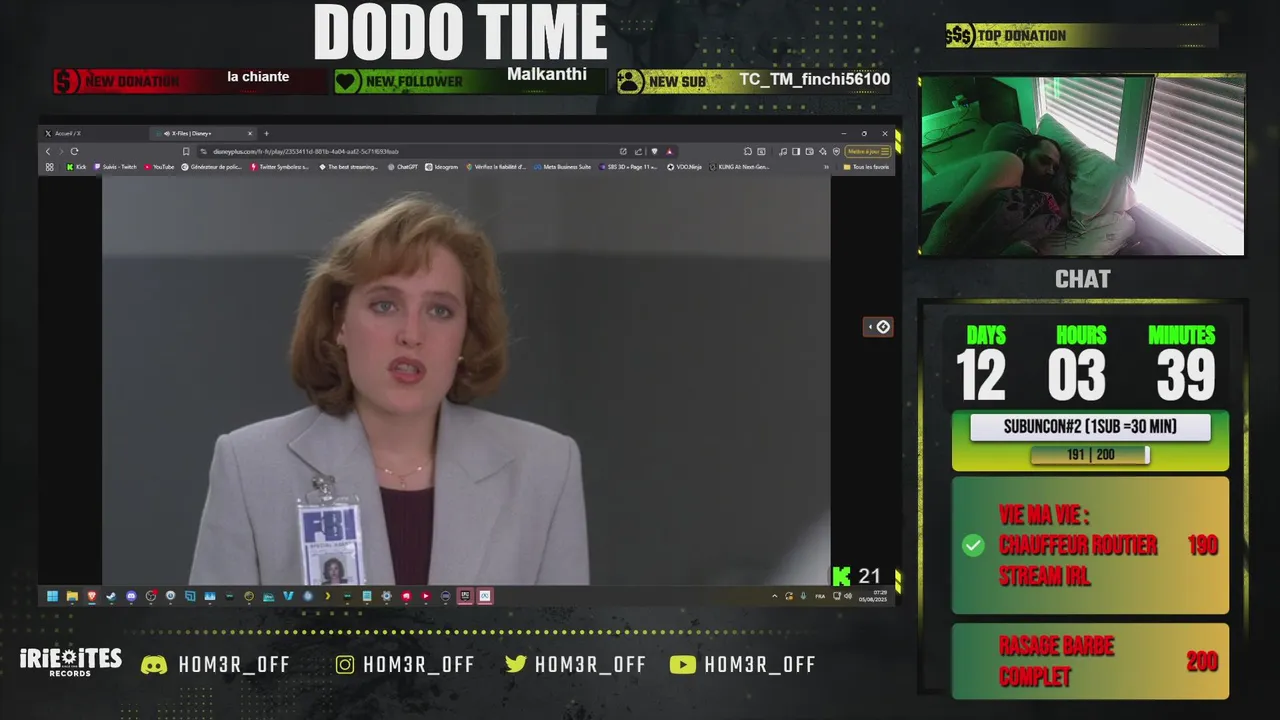1280x720 pixels.
Task: Close the X-Files Disney+ tab
Action: click(x=250, y=133)
